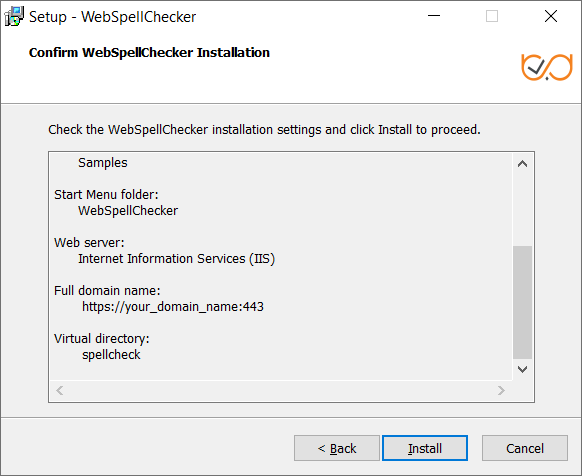Minimize the Setup window

(434, 16)
